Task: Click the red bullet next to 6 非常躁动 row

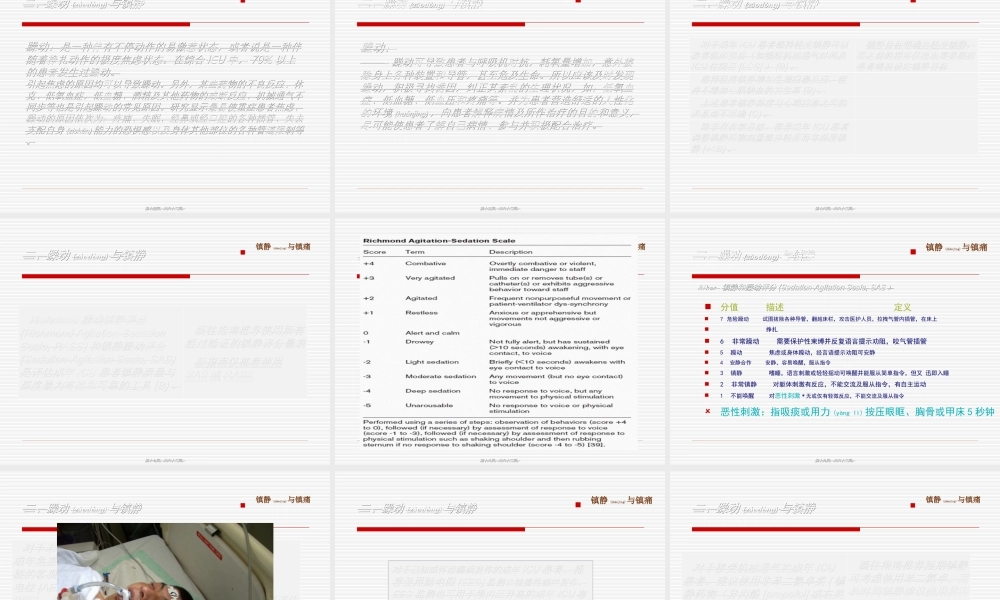Action: [x=707, y=341]
